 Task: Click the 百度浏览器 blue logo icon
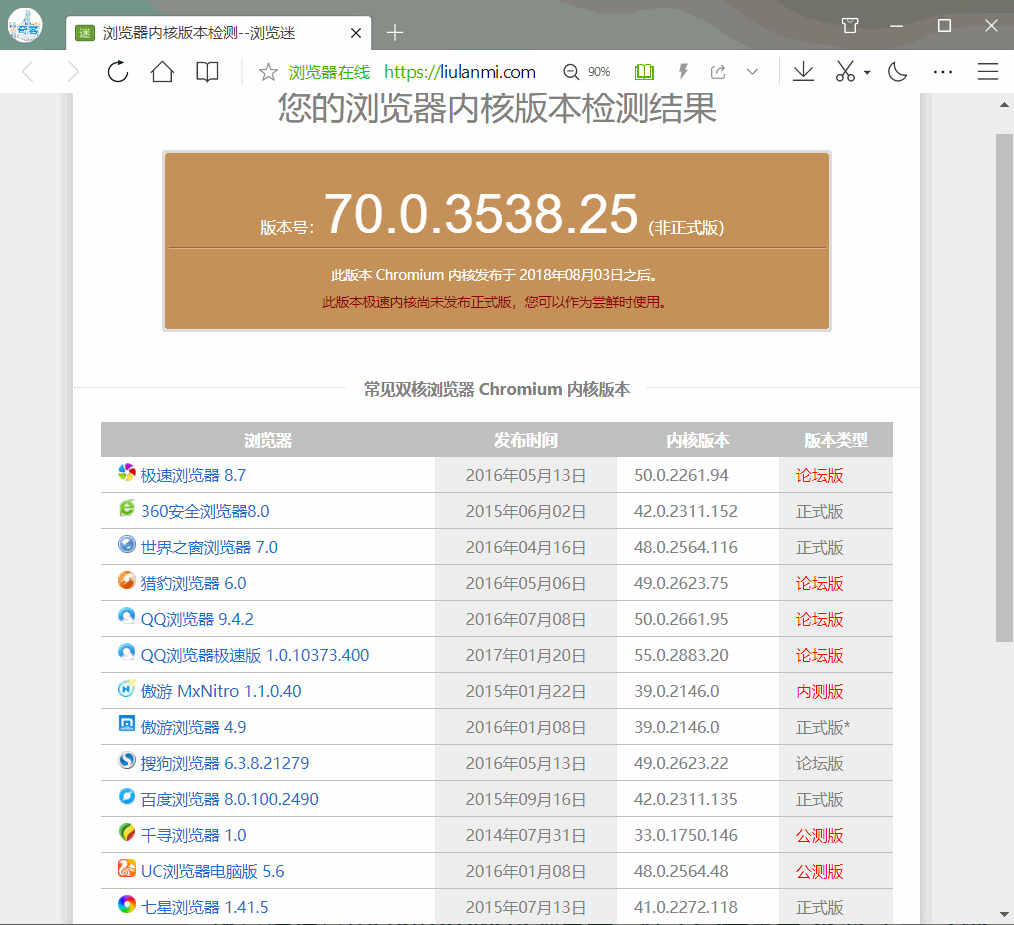pyautogui.click(x=127, y=796)
